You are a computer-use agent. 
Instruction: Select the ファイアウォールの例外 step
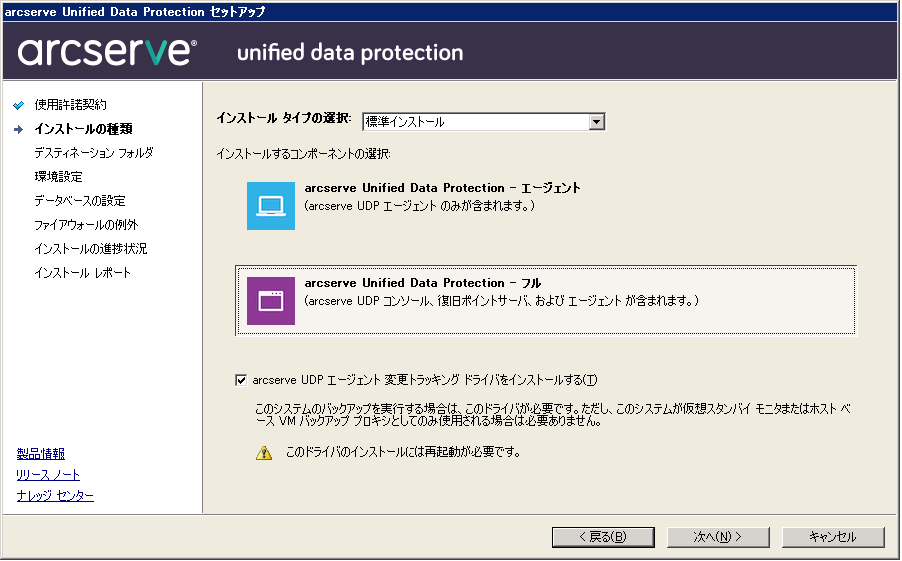(x=86, y=225)
